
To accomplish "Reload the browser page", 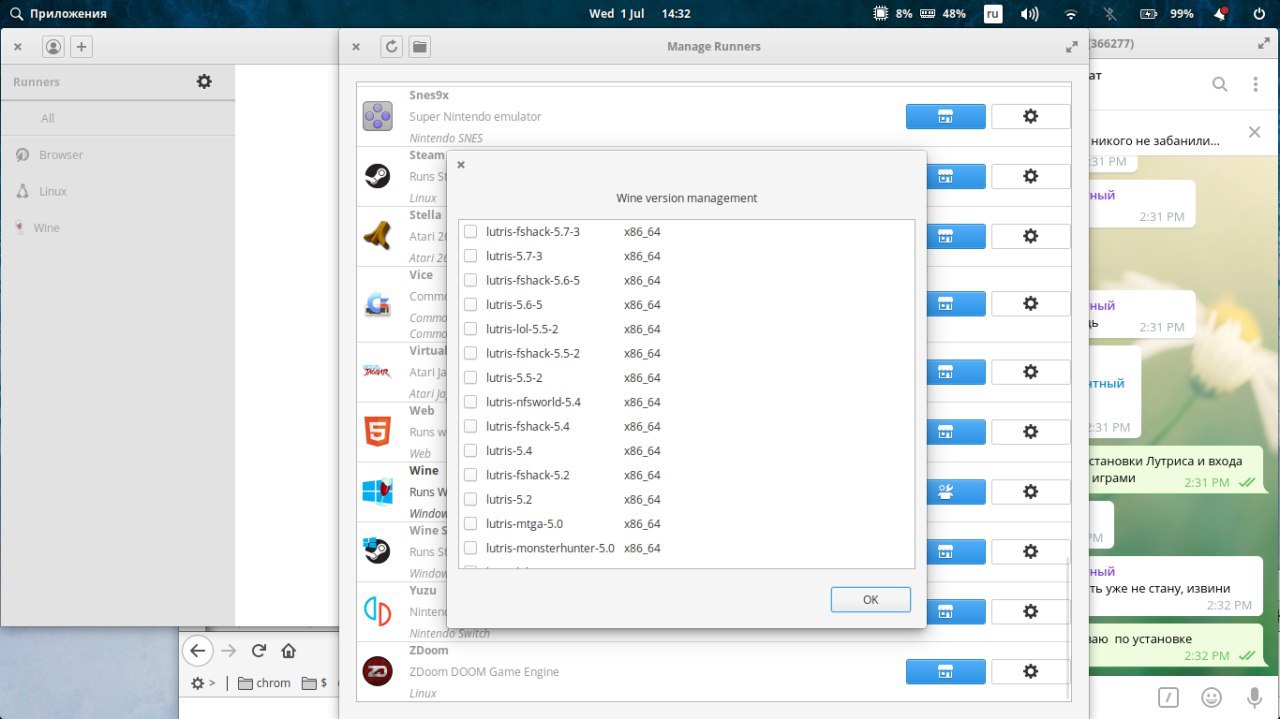I will [259, 651].
